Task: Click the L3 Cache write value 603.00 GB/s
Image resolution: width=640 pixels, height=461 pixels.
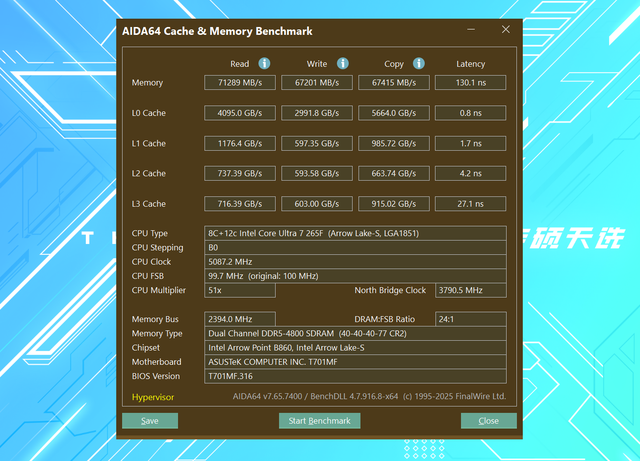Action: [x=317, y=204]
